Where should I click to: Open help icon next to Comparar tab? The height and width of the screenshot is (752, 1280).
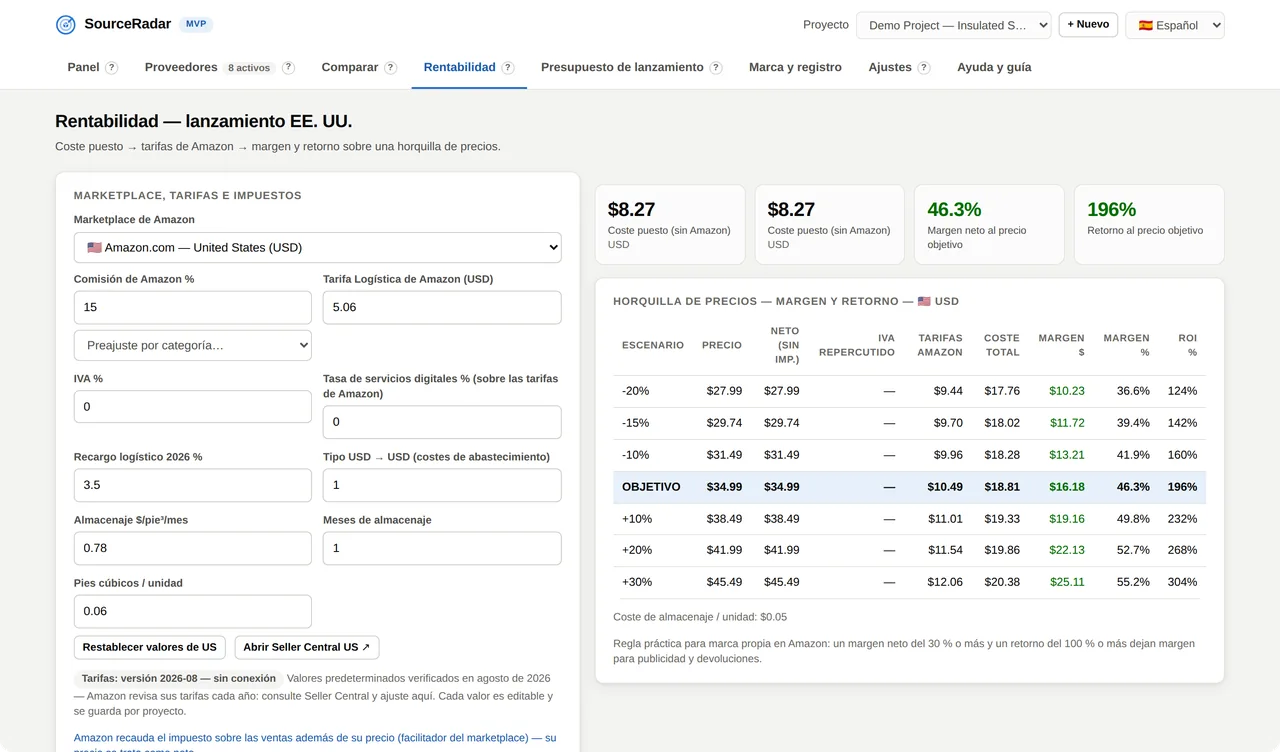click(391, 68)
